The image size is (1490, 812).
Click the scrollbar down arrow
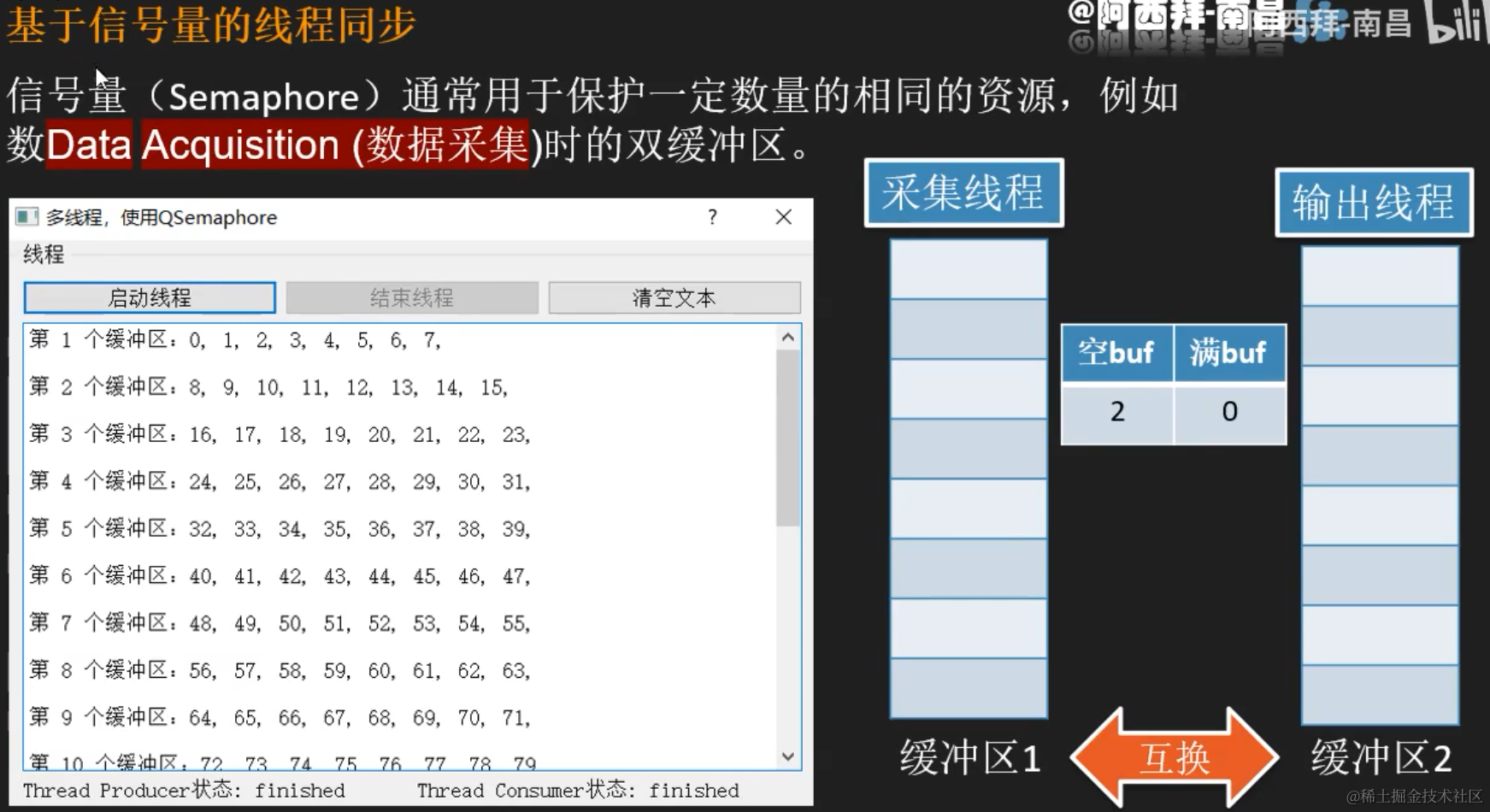[x=786, y=756]
